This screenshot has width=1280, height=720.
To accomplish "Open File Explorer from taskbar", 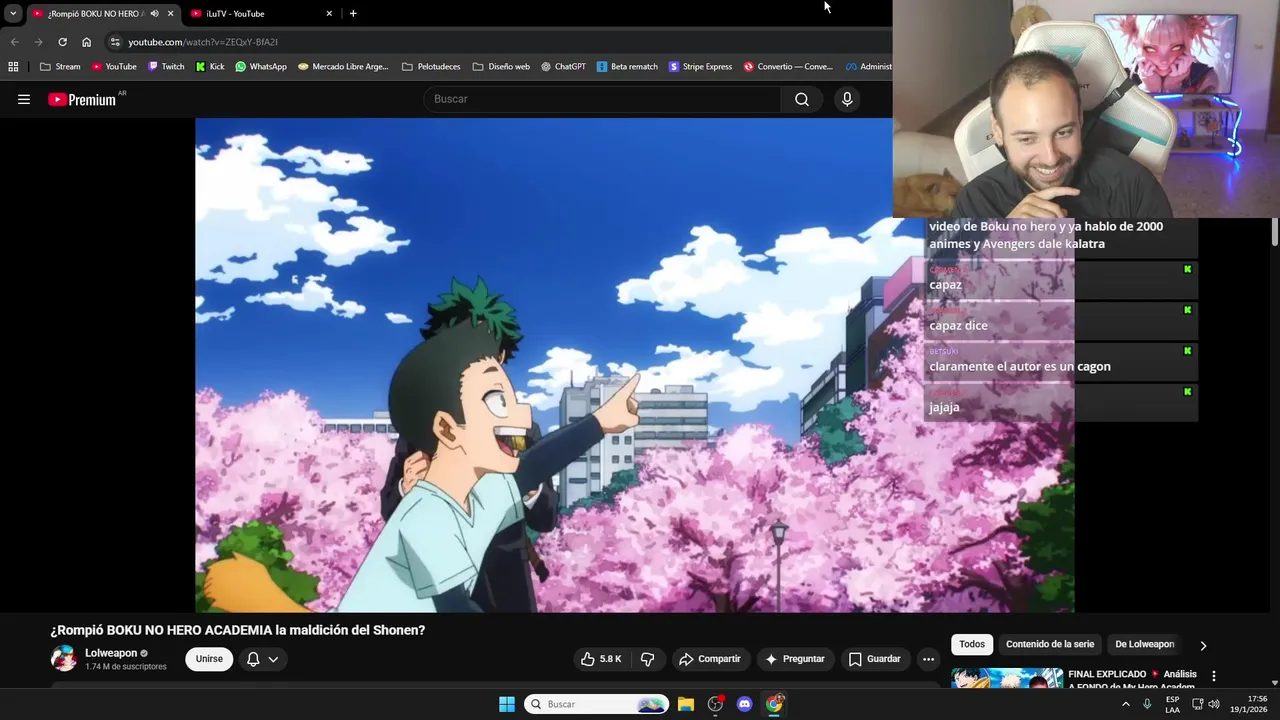I will click(x=686, y=704).
